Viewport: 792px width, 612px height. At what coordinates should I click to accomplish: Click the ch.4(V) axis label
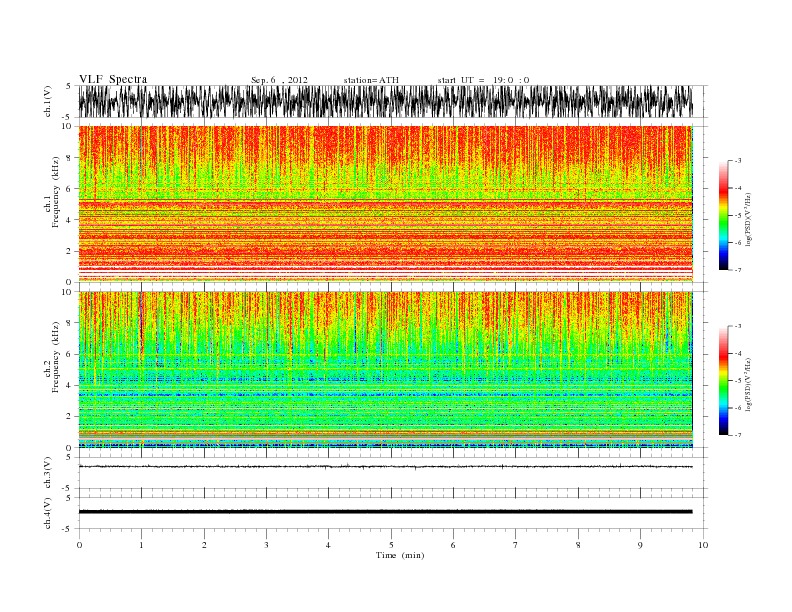coord(47,513)
